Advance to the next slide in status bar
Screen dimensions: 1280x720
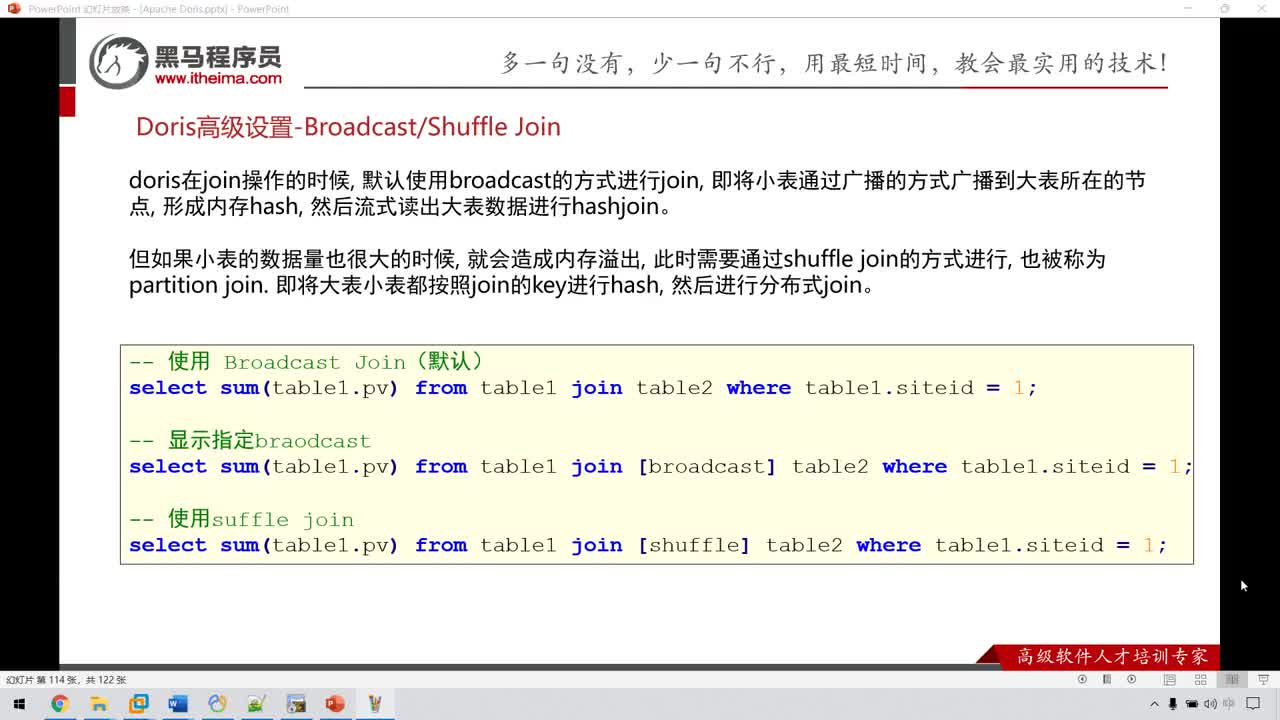coord(1132,679)
